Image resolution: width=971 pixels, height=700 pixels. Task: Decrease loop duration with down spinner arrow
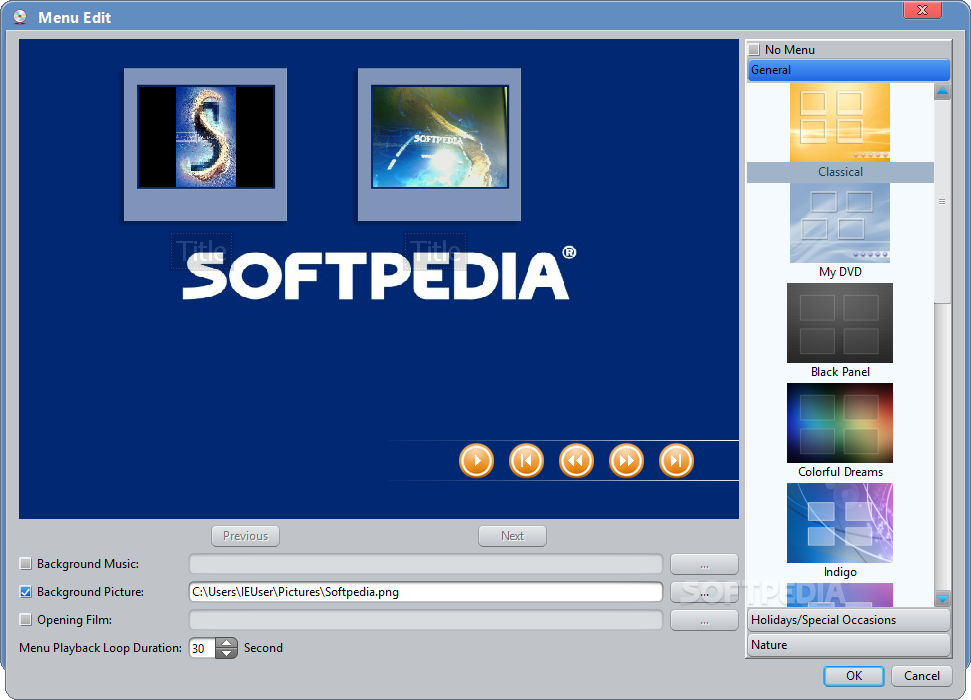227,653
